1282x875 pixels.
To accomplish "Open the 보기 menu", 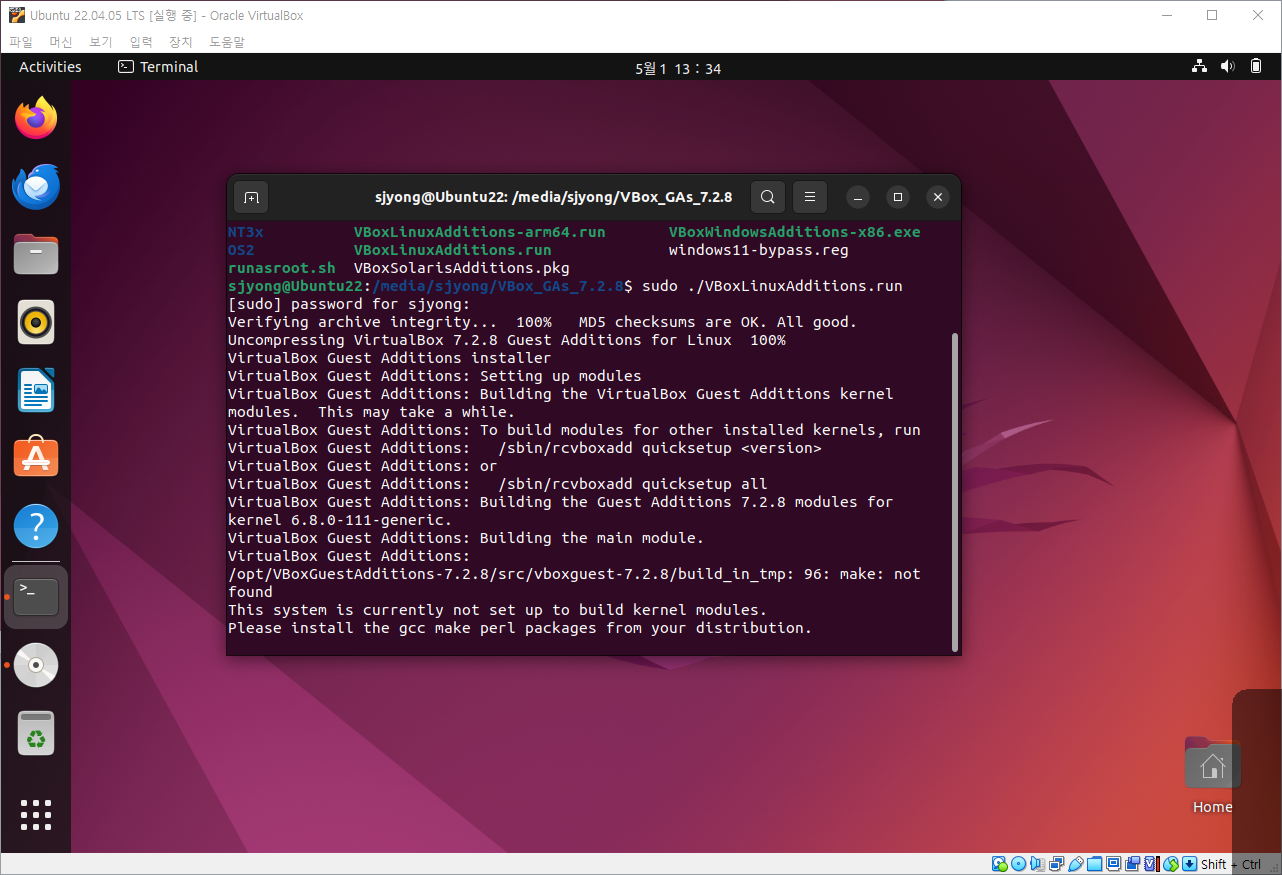I will 101,42.
